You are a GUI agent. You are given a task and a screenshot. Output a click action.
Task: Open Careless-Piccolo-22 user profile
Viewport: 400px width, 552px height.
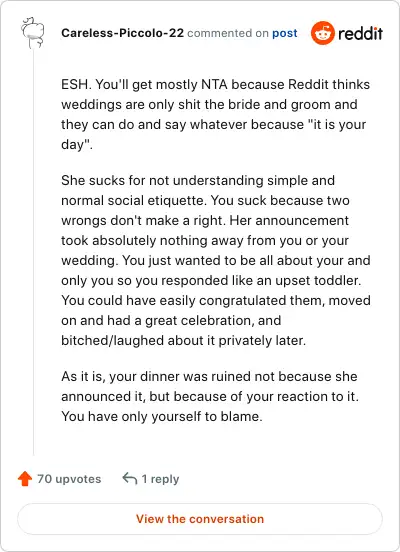[122, 33]
